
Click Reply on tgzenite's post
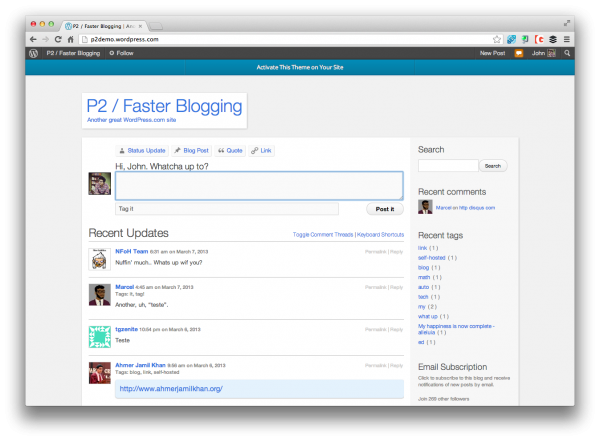pyautogui.click(x=396, y=330)
